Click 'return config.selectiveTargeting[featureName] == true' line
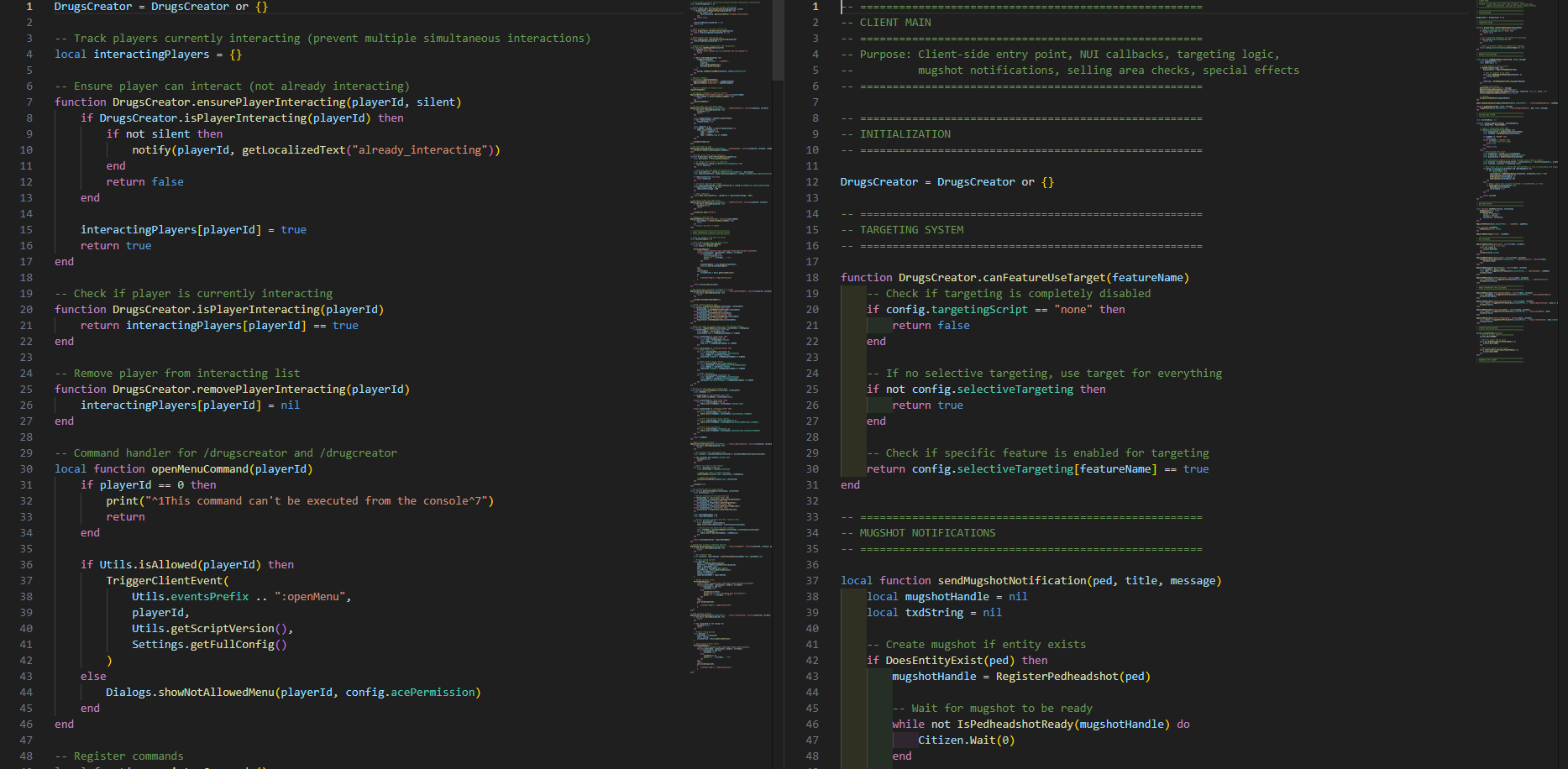 pos(1038,469)
